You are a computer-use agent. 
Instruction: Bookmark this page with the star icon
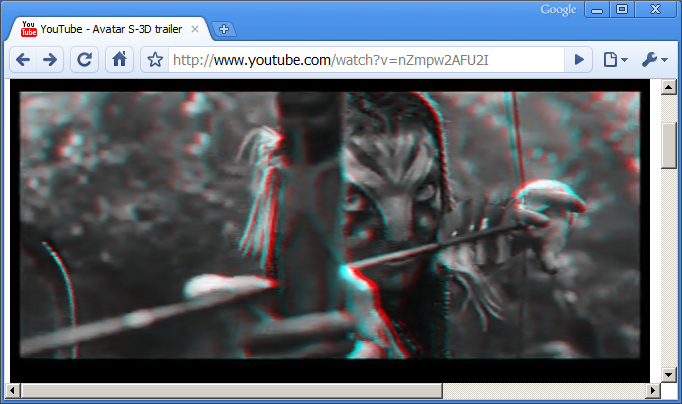pos(155,60)
